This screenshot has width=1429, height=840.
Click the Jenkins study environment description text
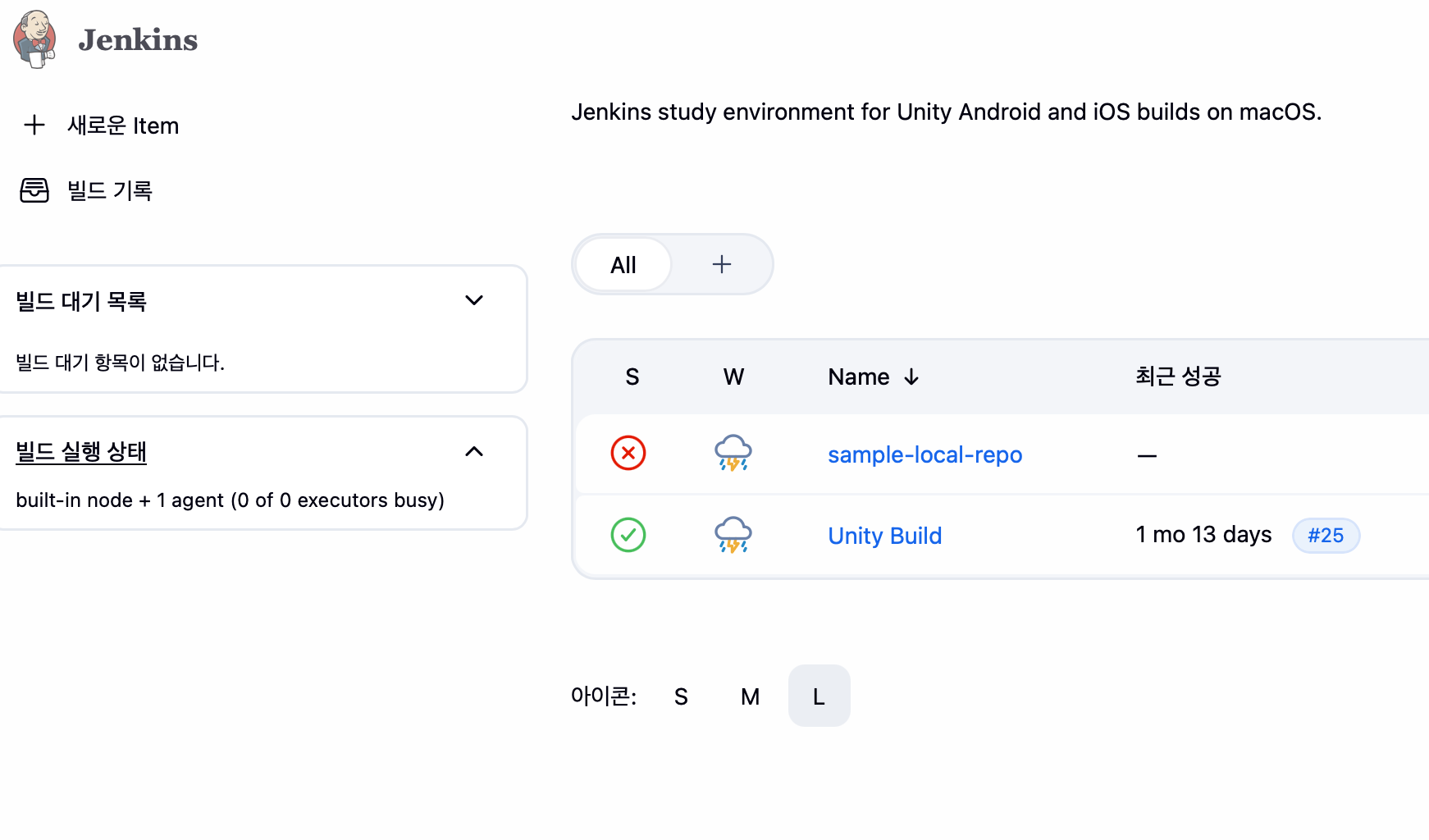point(946,112)
